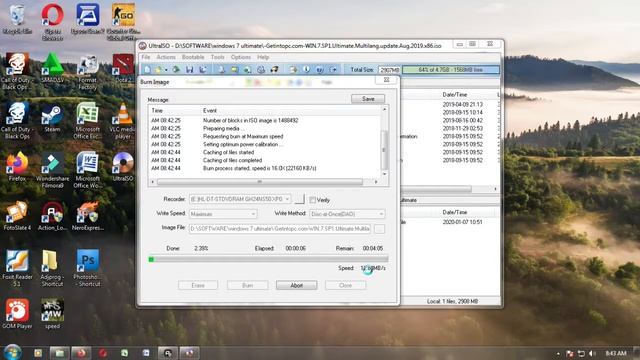Open the 'speed' desktop shortcut

pyautogui.click(x=52, y=313)
